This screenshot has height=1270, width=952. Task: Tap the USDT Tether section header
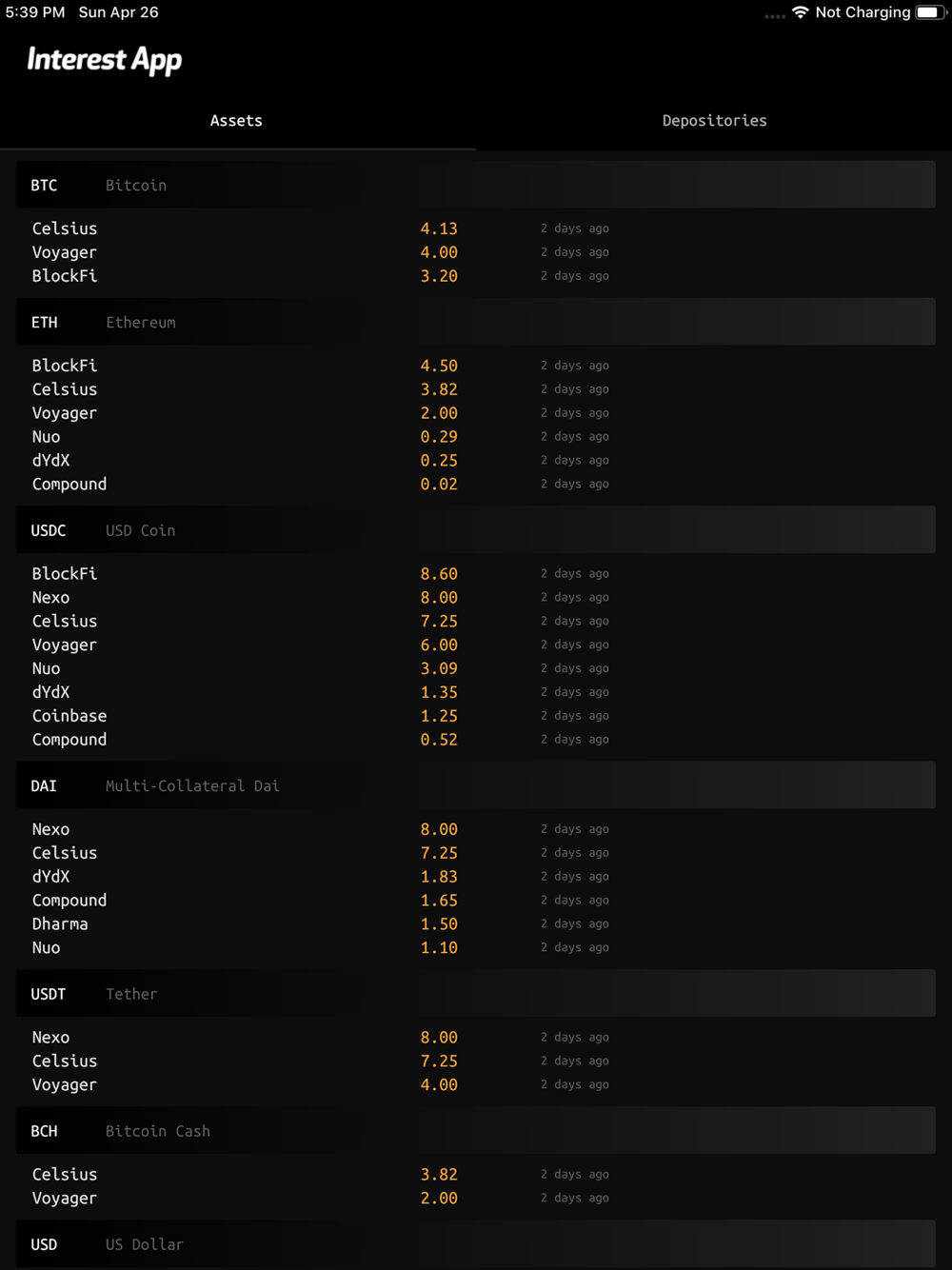tap(476, 994)
